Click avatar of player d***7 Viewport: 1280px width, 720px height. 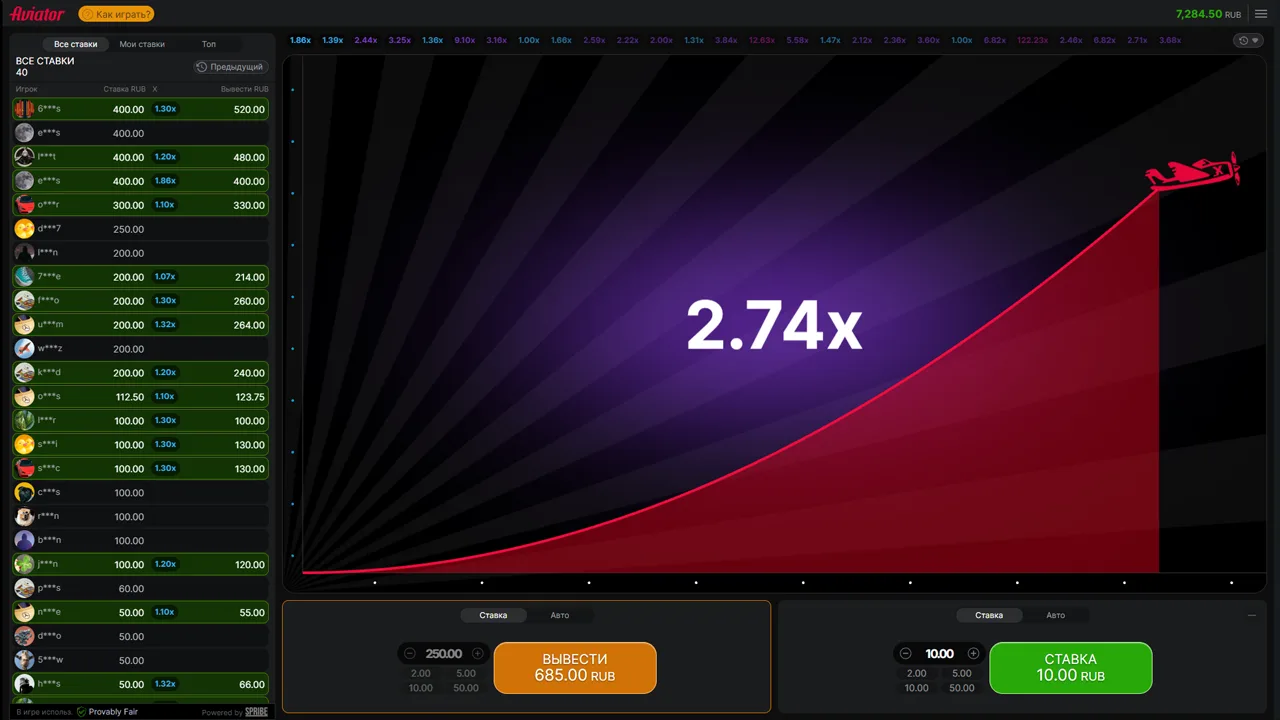click(x=25, y=229)
